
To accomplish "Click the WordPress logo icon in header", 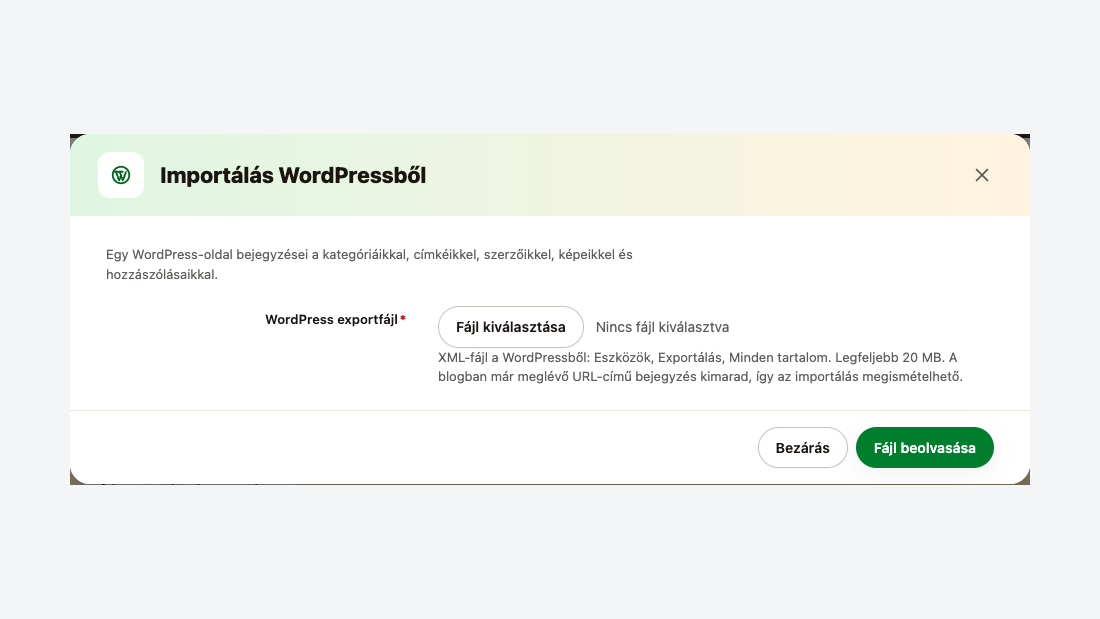I will click(121, 175).
